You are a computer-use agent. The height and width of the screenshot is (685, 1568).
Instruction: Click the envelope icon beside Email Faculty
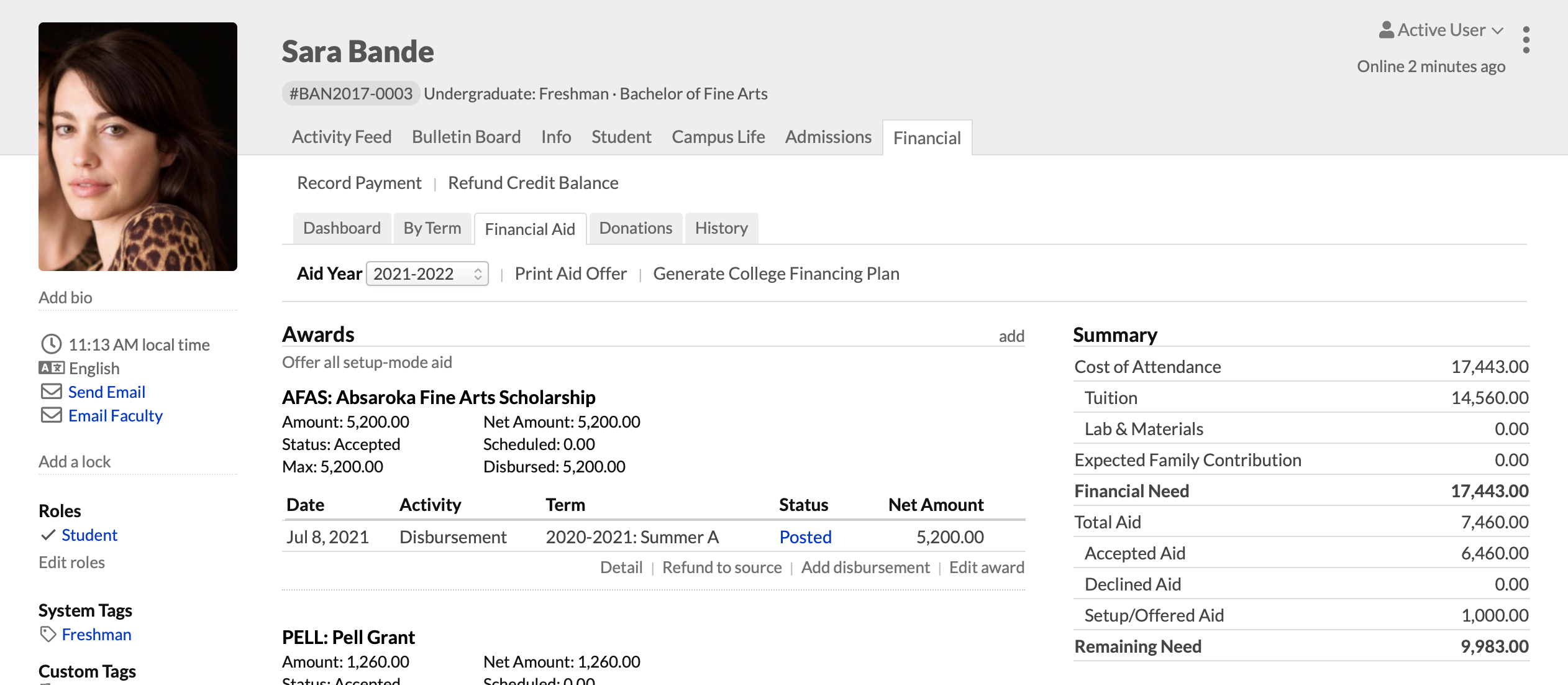pos(51,415)
